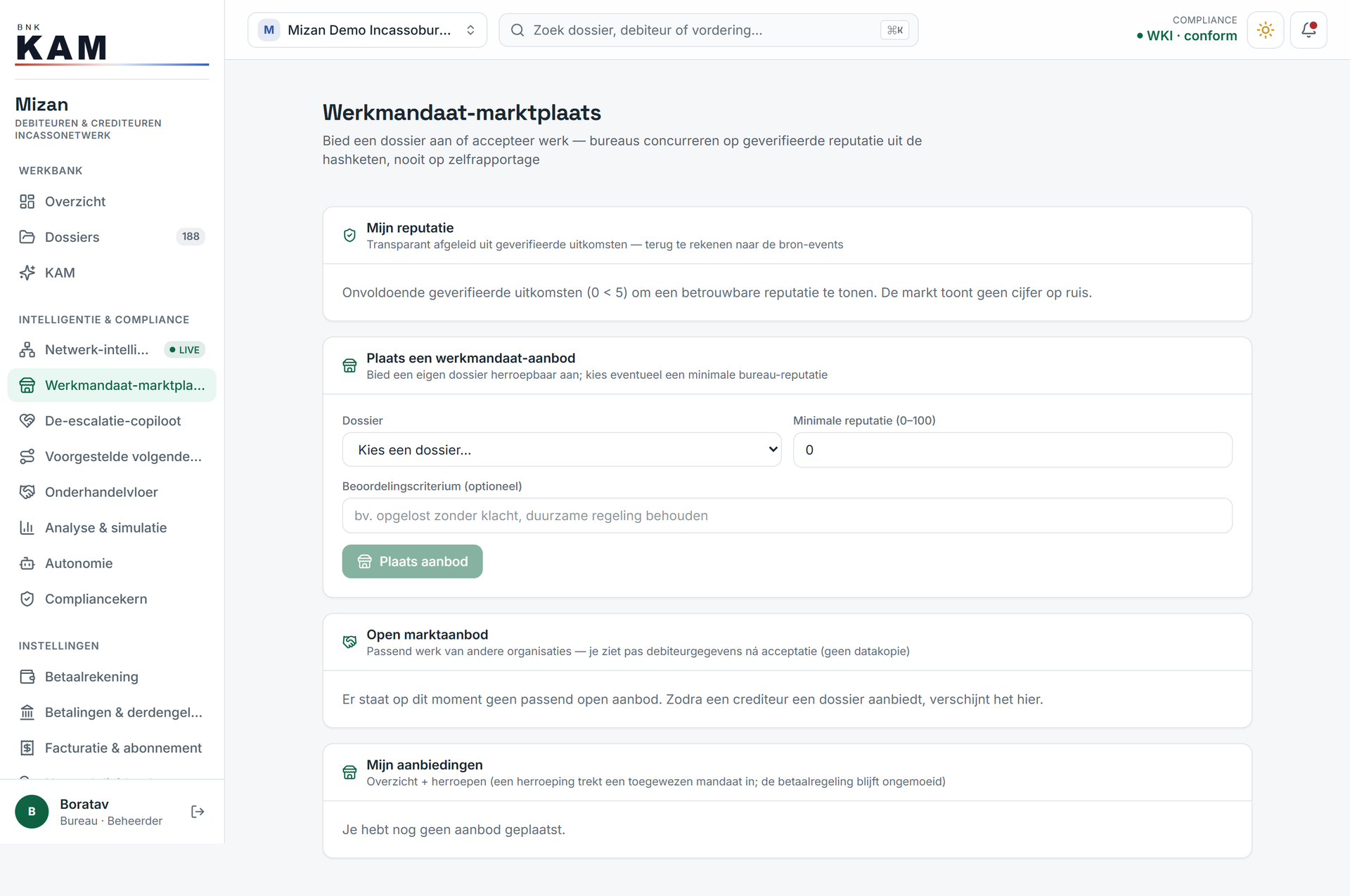Open Dossiers in the sidebar
This screenshot has height=896, width=1350.
pos(112,237)
